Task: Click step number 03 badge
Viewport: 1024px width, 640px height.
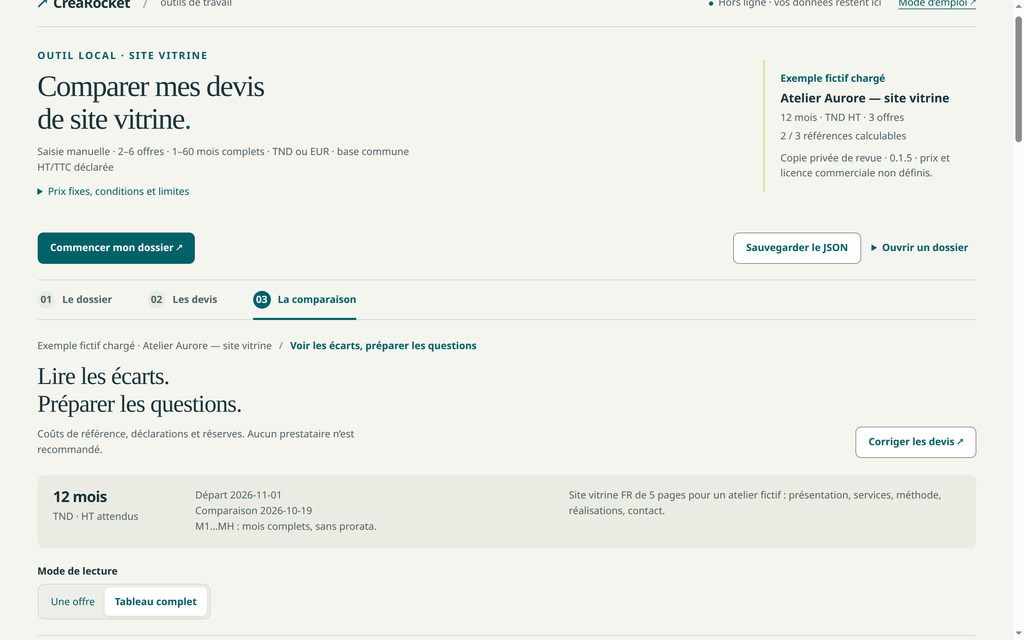Action: coord(262,300)
